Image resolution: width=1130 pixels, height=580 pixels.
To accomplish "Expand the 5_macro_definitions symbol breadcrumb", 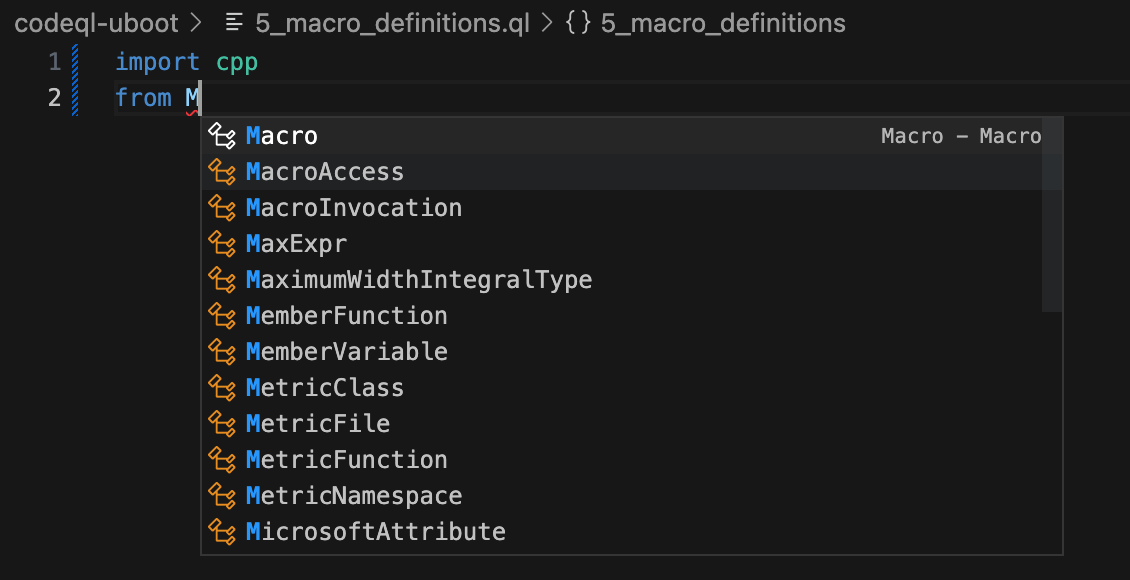I will tap(723, 23).
